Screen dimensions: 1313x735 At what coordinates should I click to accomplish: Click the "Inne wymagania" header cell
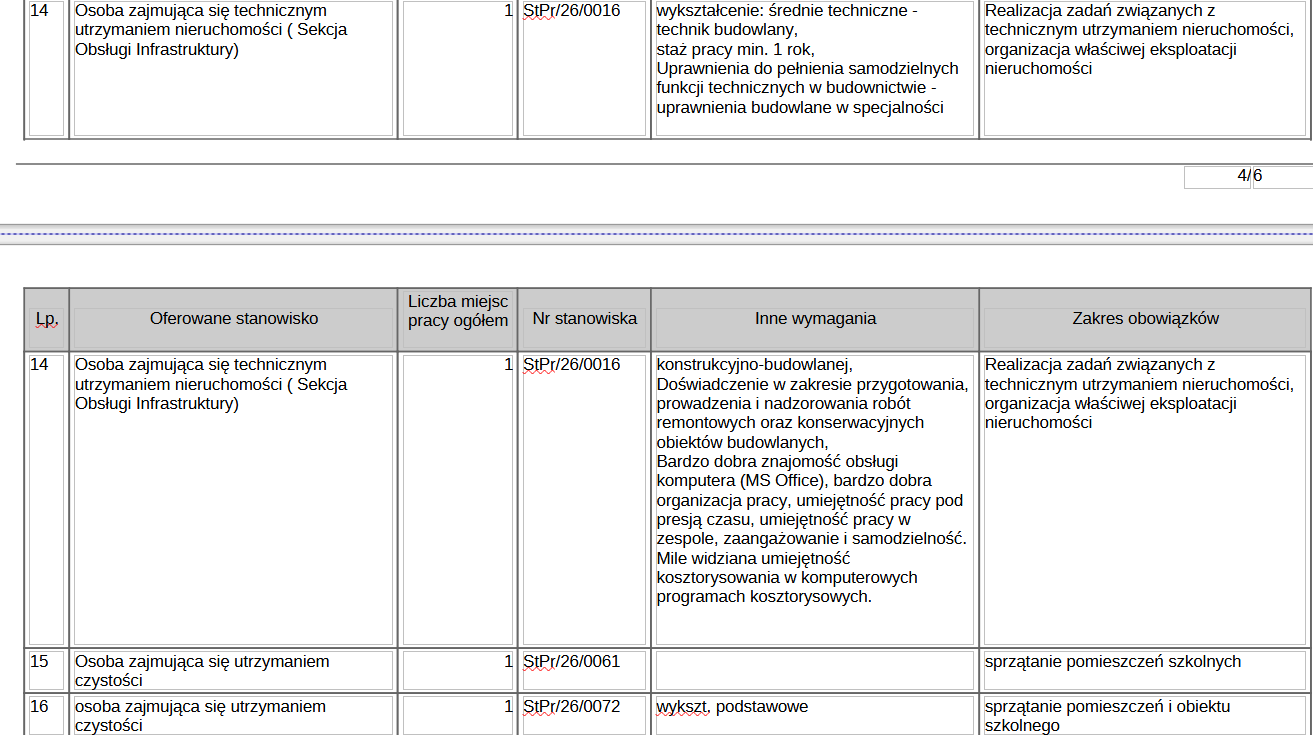[815, 319]
